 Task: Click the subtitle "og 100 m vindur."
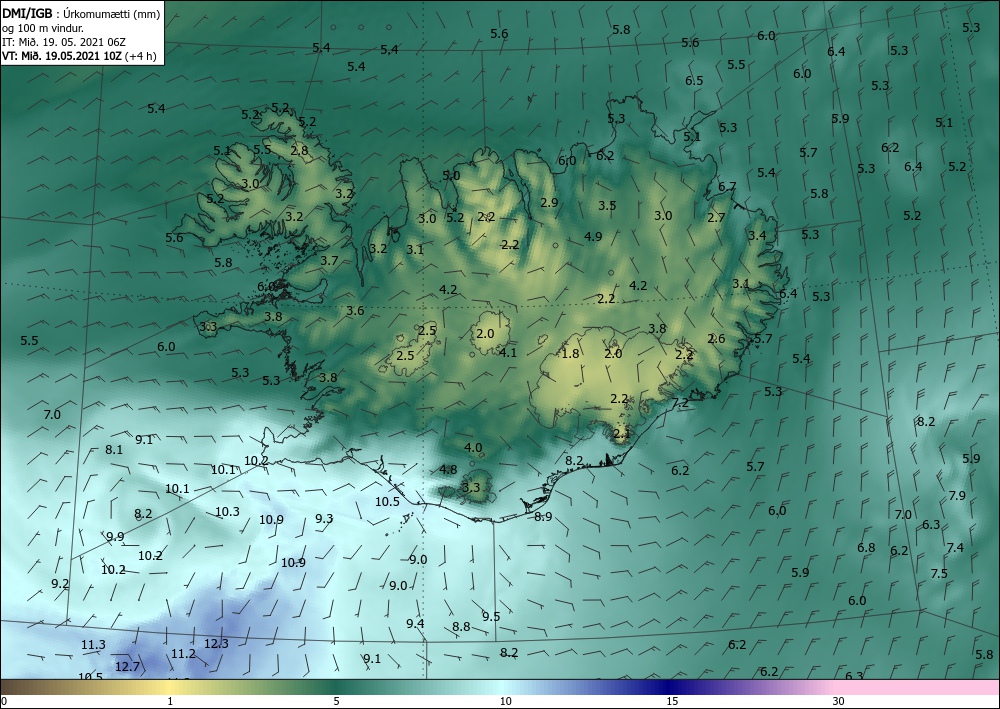43,28
